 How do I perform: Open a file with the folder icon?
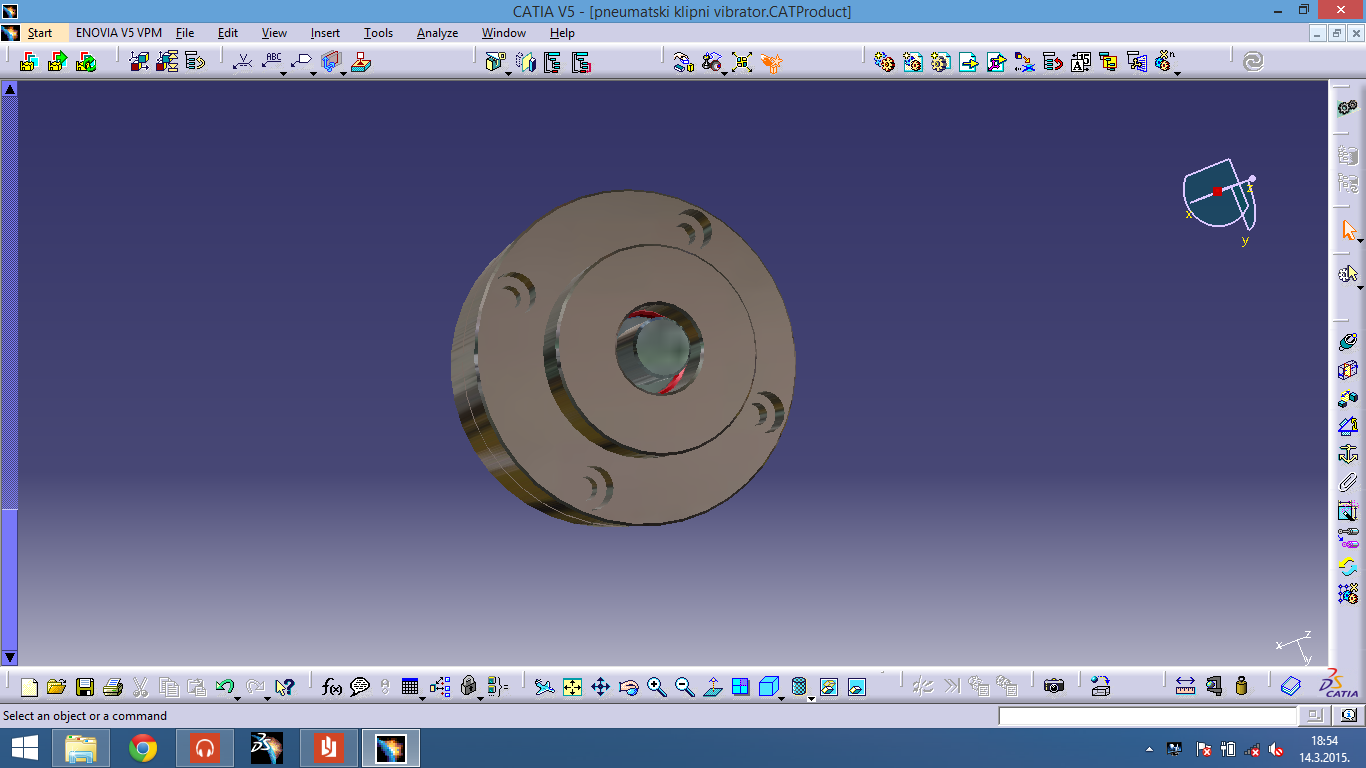coord(56,687)
